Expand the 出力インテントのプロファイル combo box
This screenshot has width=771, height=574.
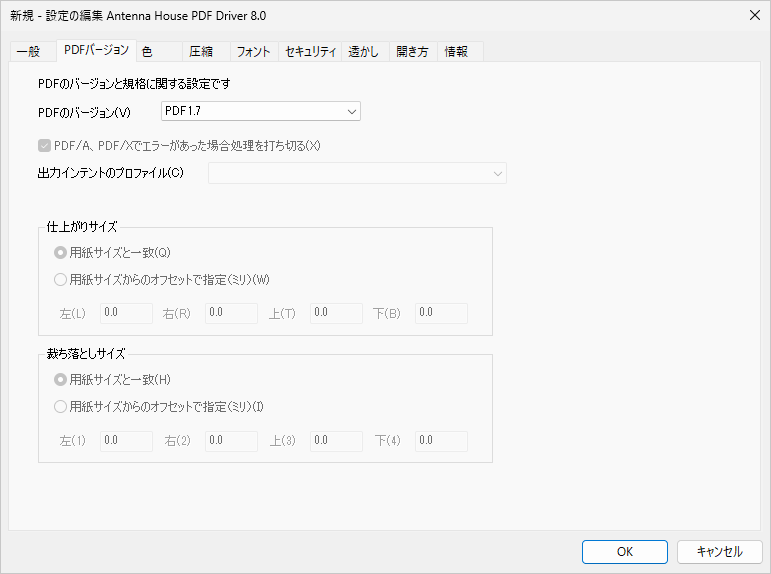tap(357, 173)
